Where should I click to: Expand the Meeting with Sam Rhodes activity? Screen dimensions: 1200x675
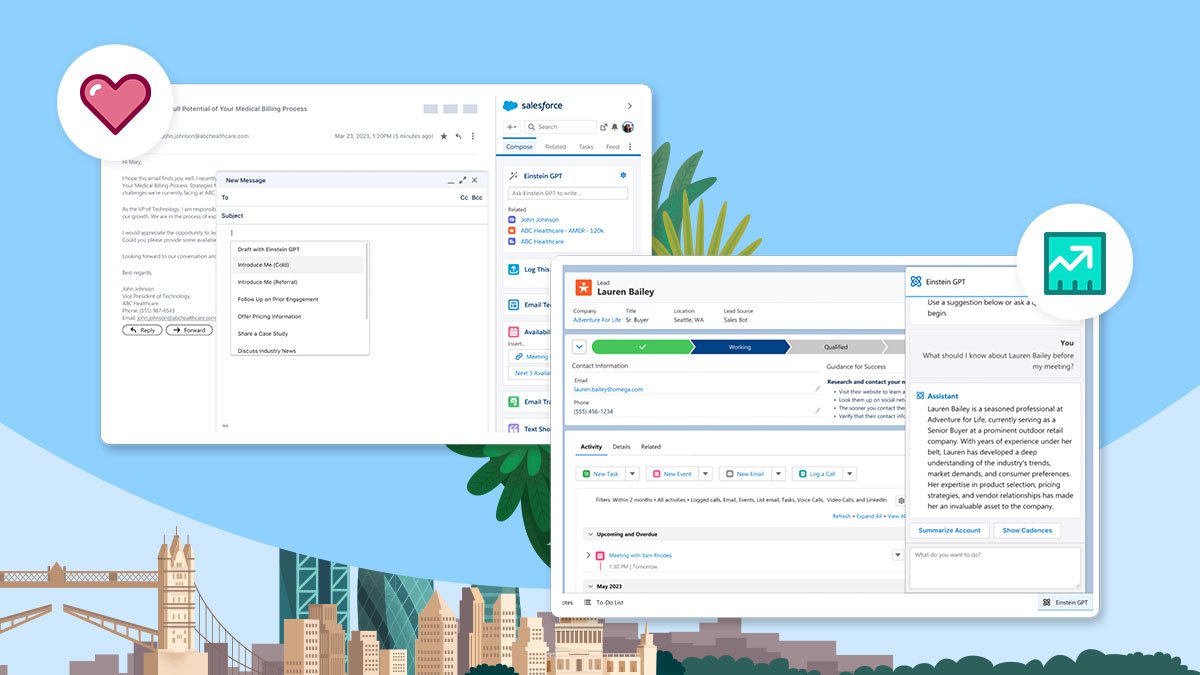point(587,555)
